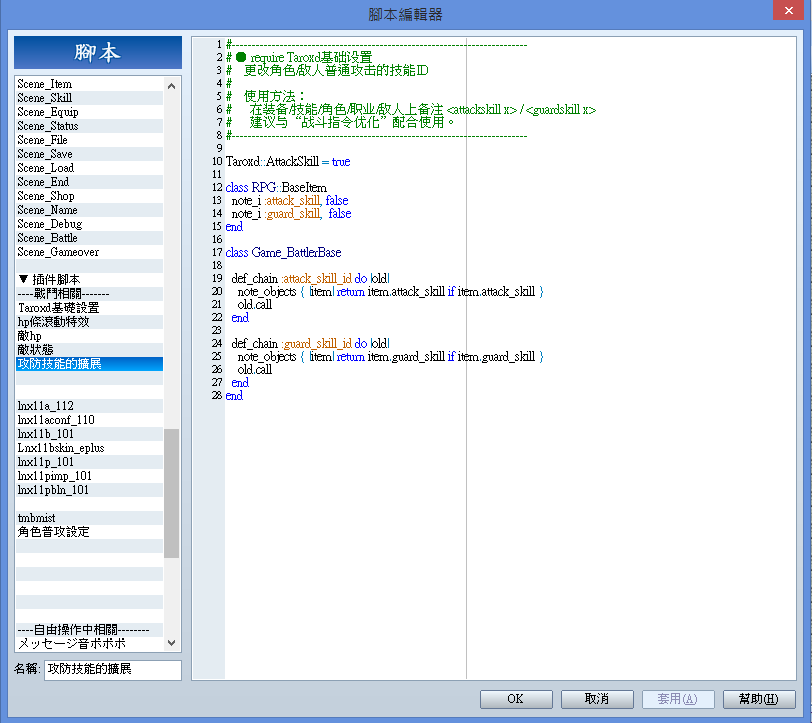Select the ▼ 插件腳本 section entry

click(90, 280)
